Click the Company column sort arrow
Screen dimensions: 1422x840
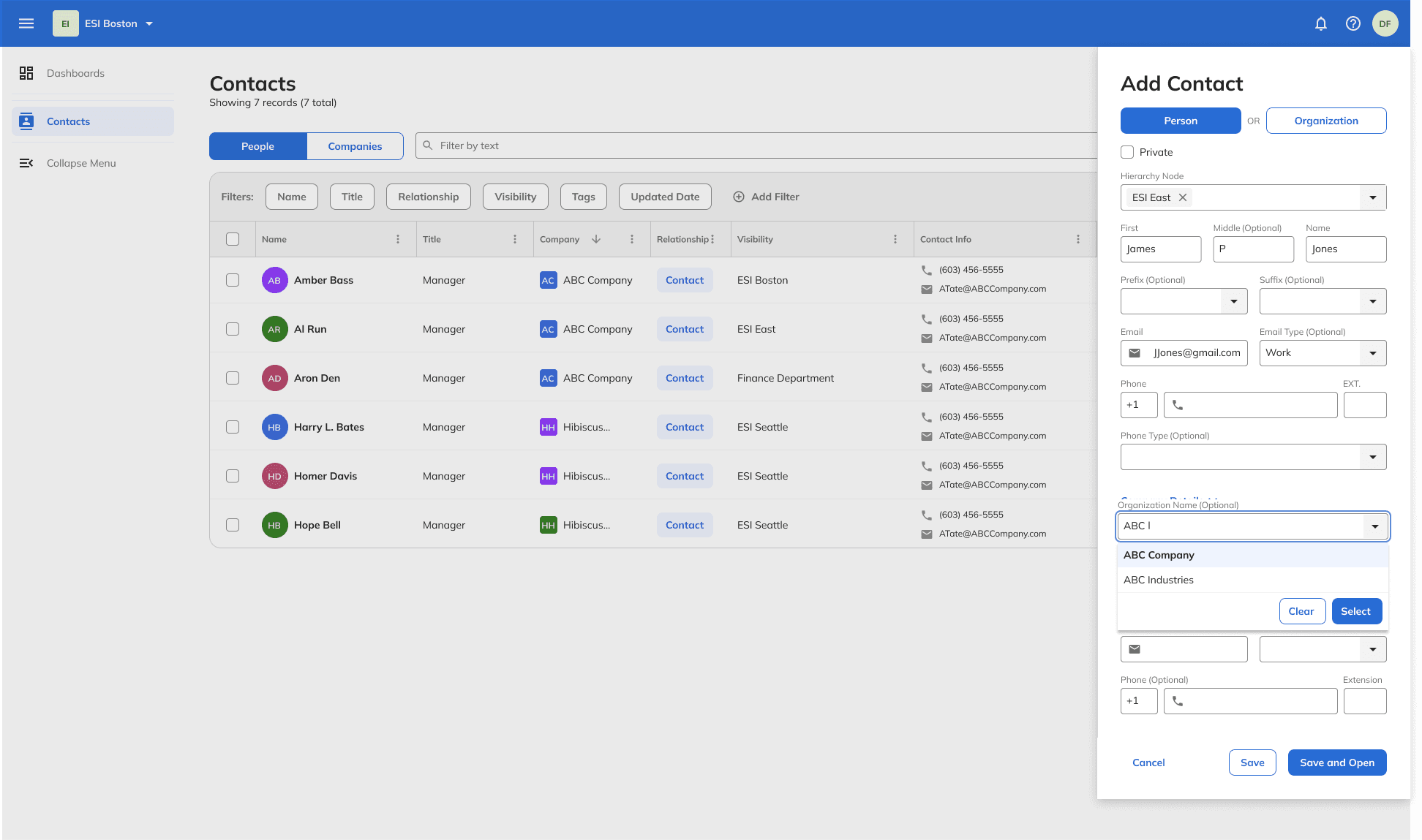[x=596, y=239]
